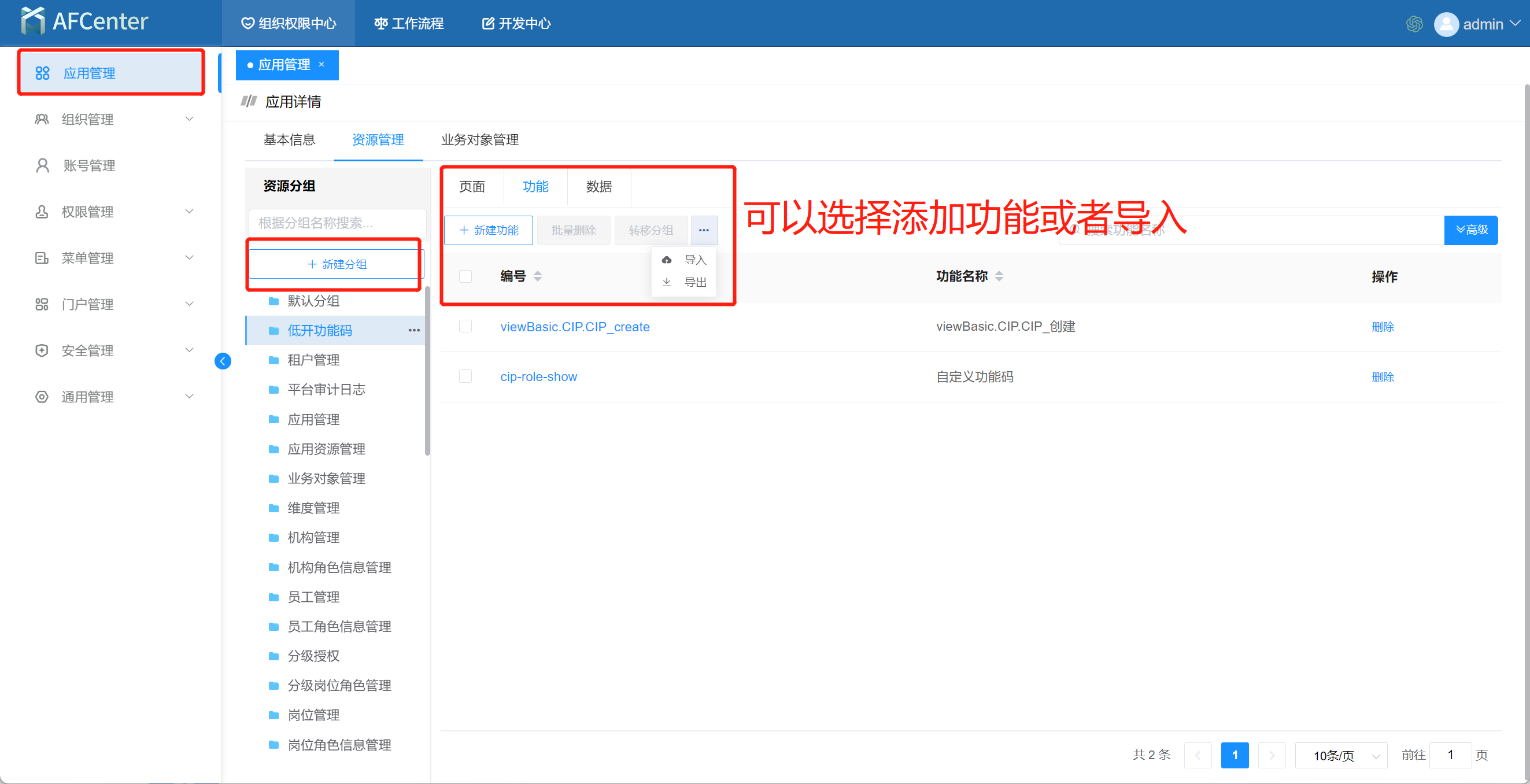The height and width of the screenshot is (784, 1530).
Task: Click the admin user avatar
Action: coord(1446,24)
